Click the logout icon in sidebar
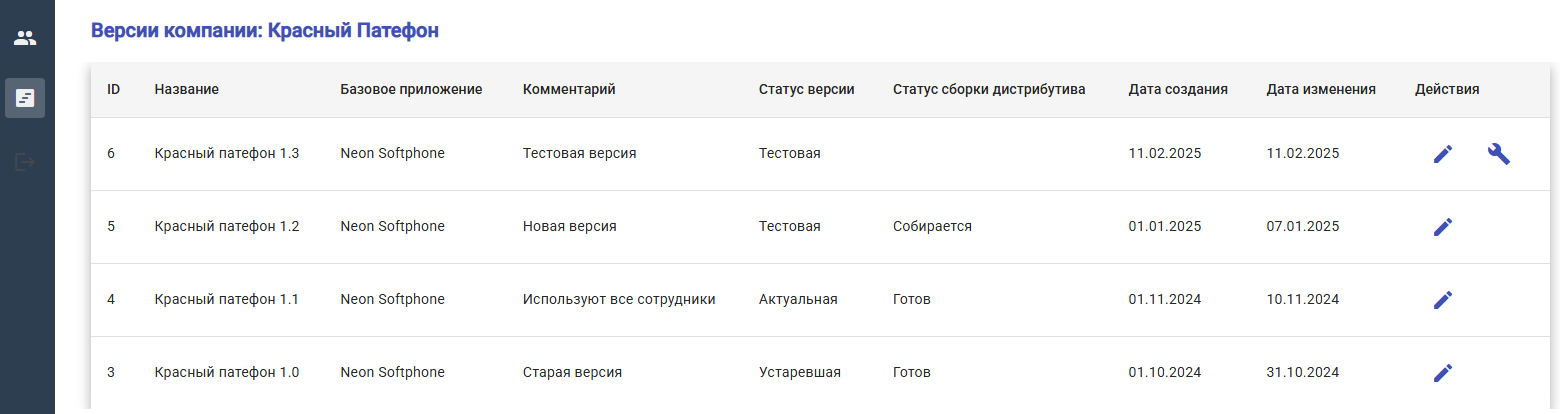Screen dimensions: 1560x414 coord(25,162)
